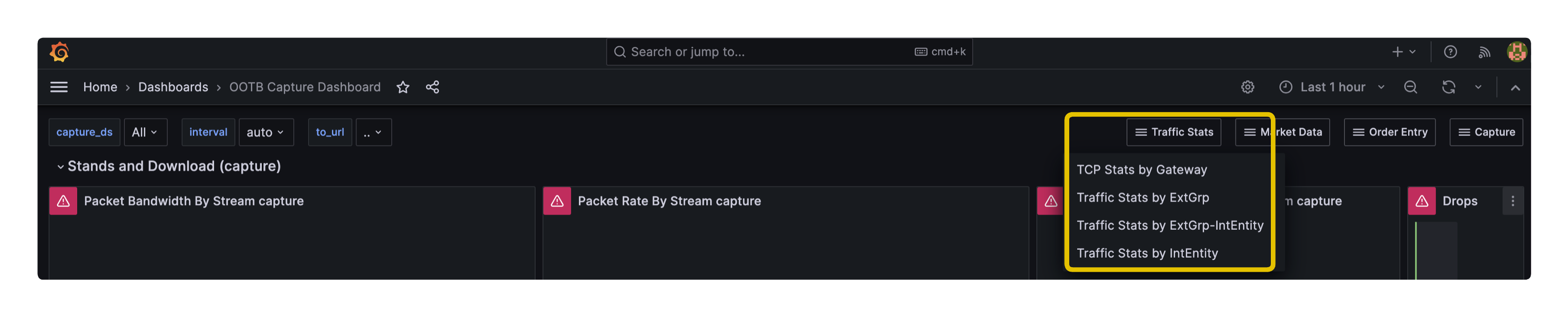Image resolution: width=1568 pixels, height=317 pixels.
Task: Open the Drops panel three-dot menu
Action: (1513, 201)
